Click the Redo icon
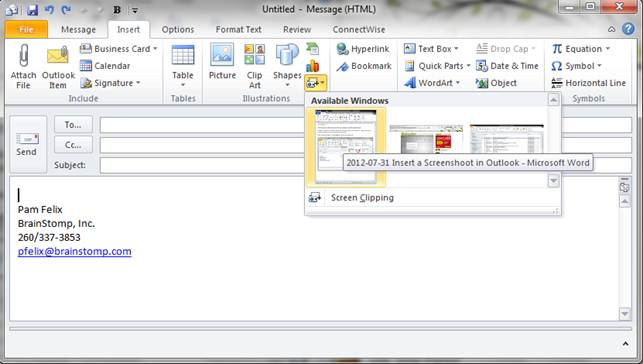This screenshot has height=364, width=643. tap(66, 9)
